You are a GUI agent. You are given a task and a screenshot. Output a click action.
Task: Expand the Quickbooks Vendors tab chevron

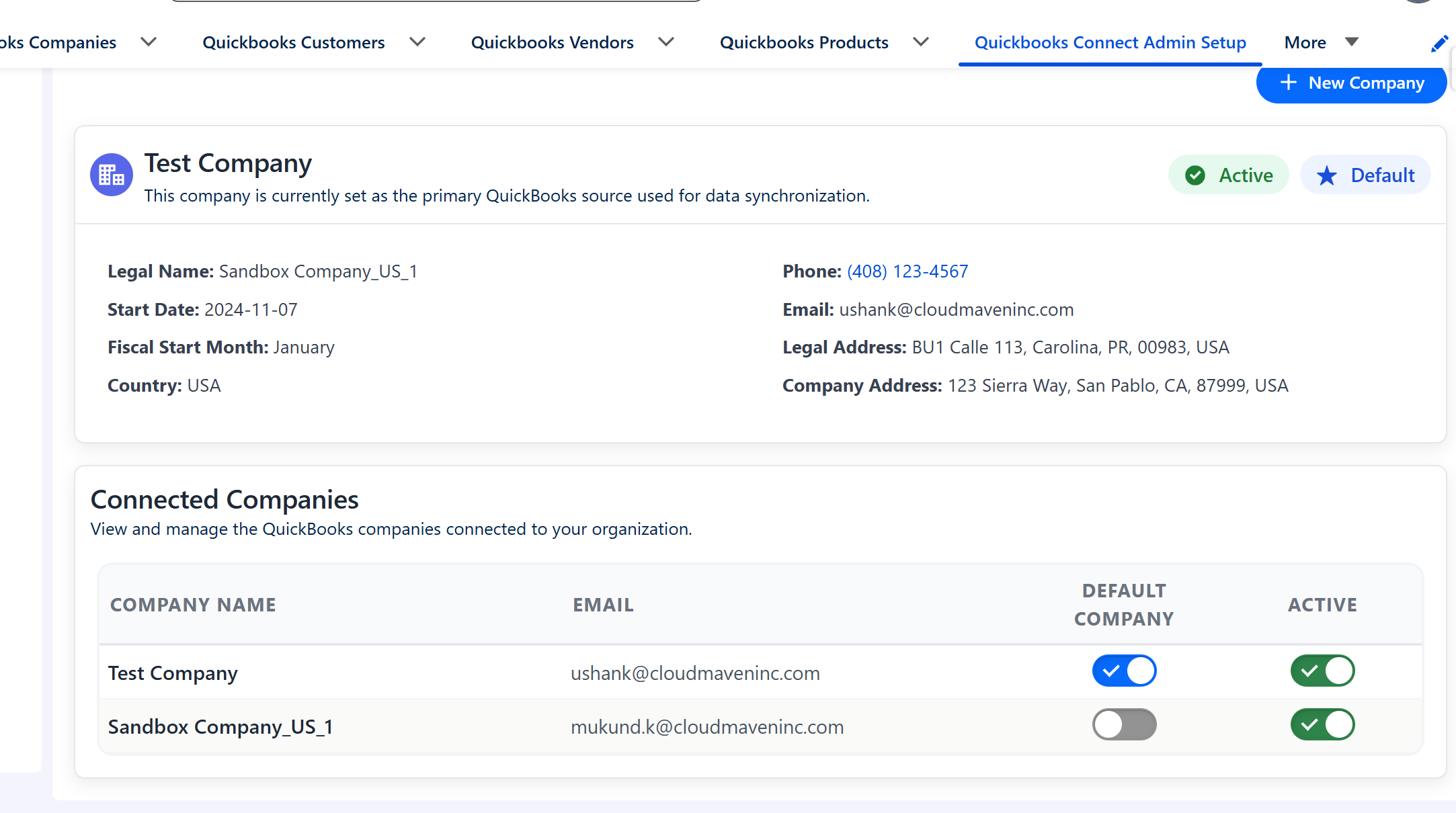pos(666,42)
